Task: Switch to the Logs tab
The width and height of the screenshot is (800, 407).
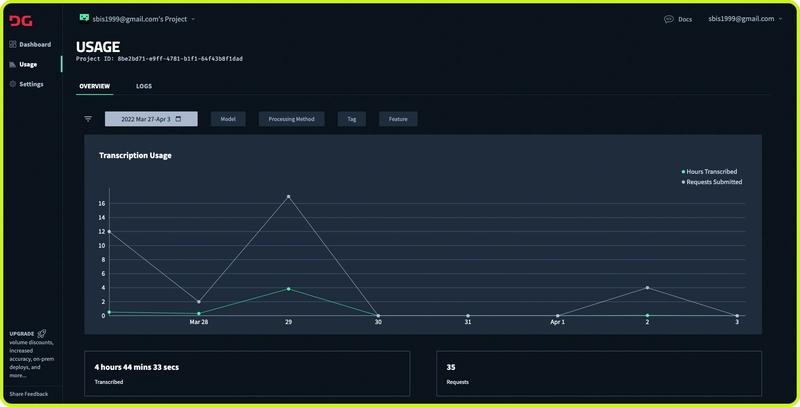Action: (144, 86)
